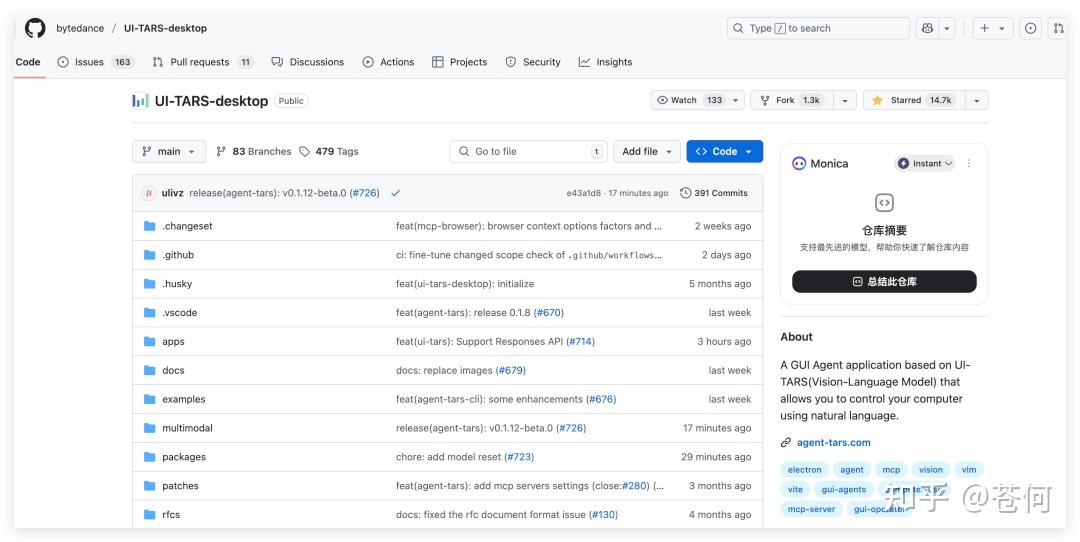Open the Copilot icon in header

tap(927, 28)
